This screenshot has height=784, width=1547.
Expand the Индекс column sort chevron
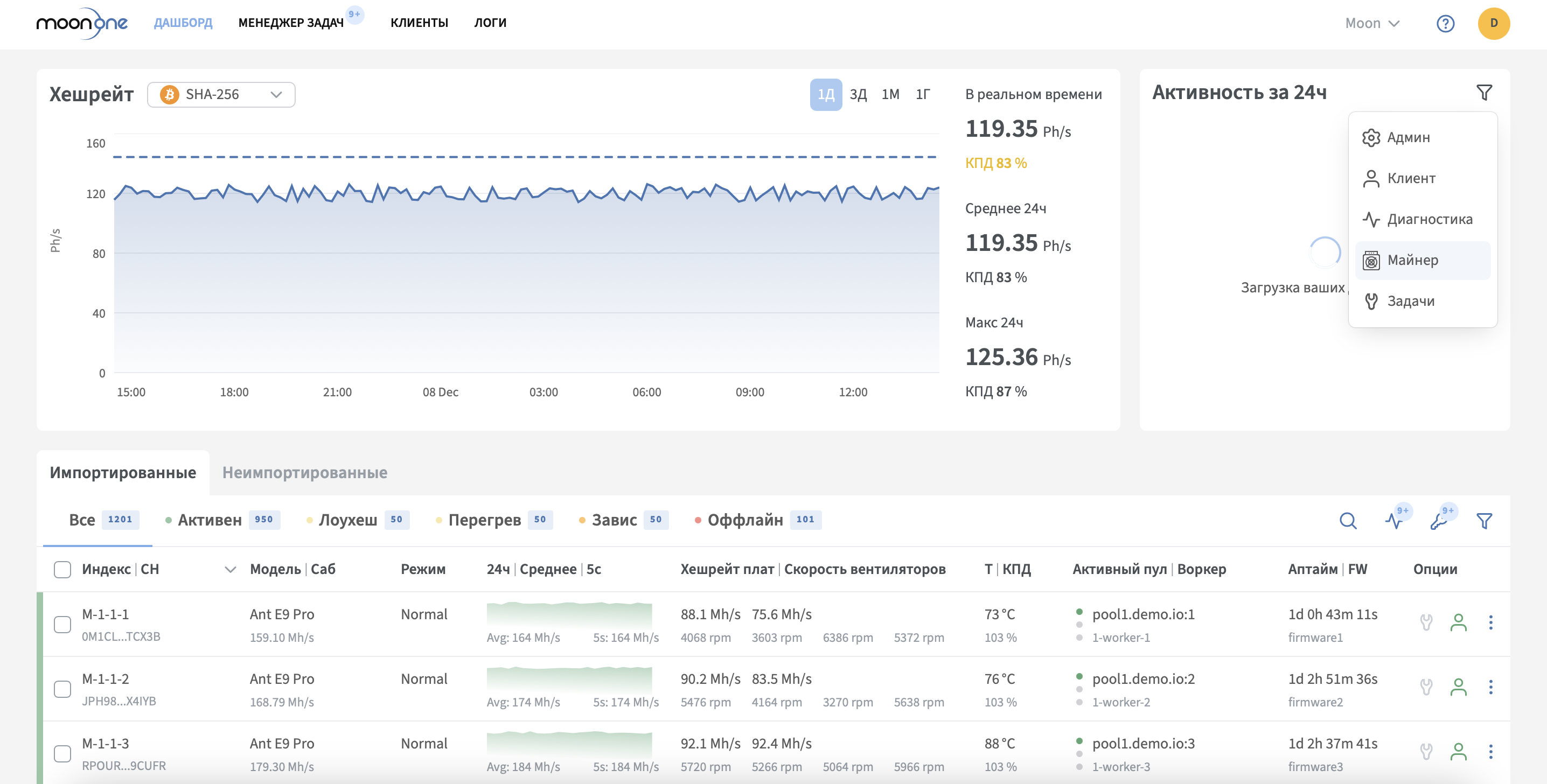[230, 569]
